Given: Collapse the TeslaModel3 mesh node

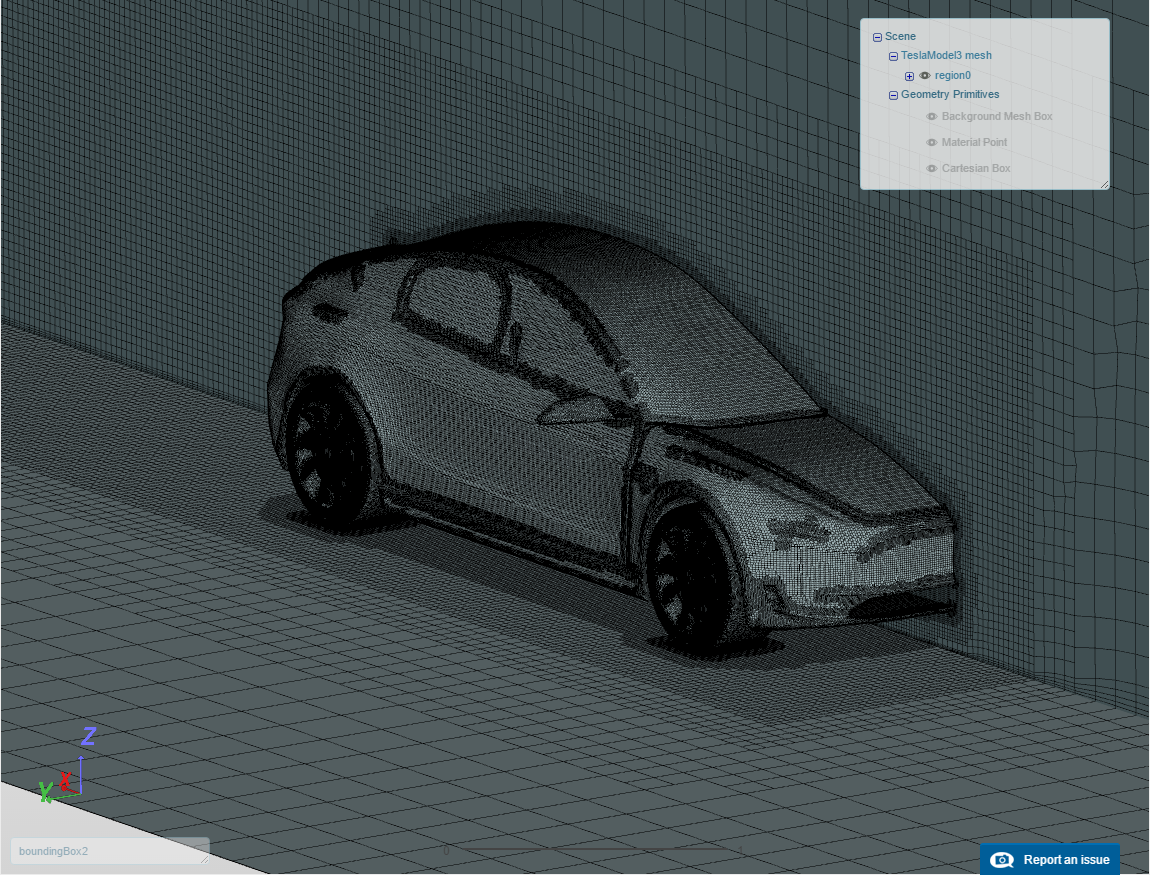Looking at the screenshot, I should (893, 56).
